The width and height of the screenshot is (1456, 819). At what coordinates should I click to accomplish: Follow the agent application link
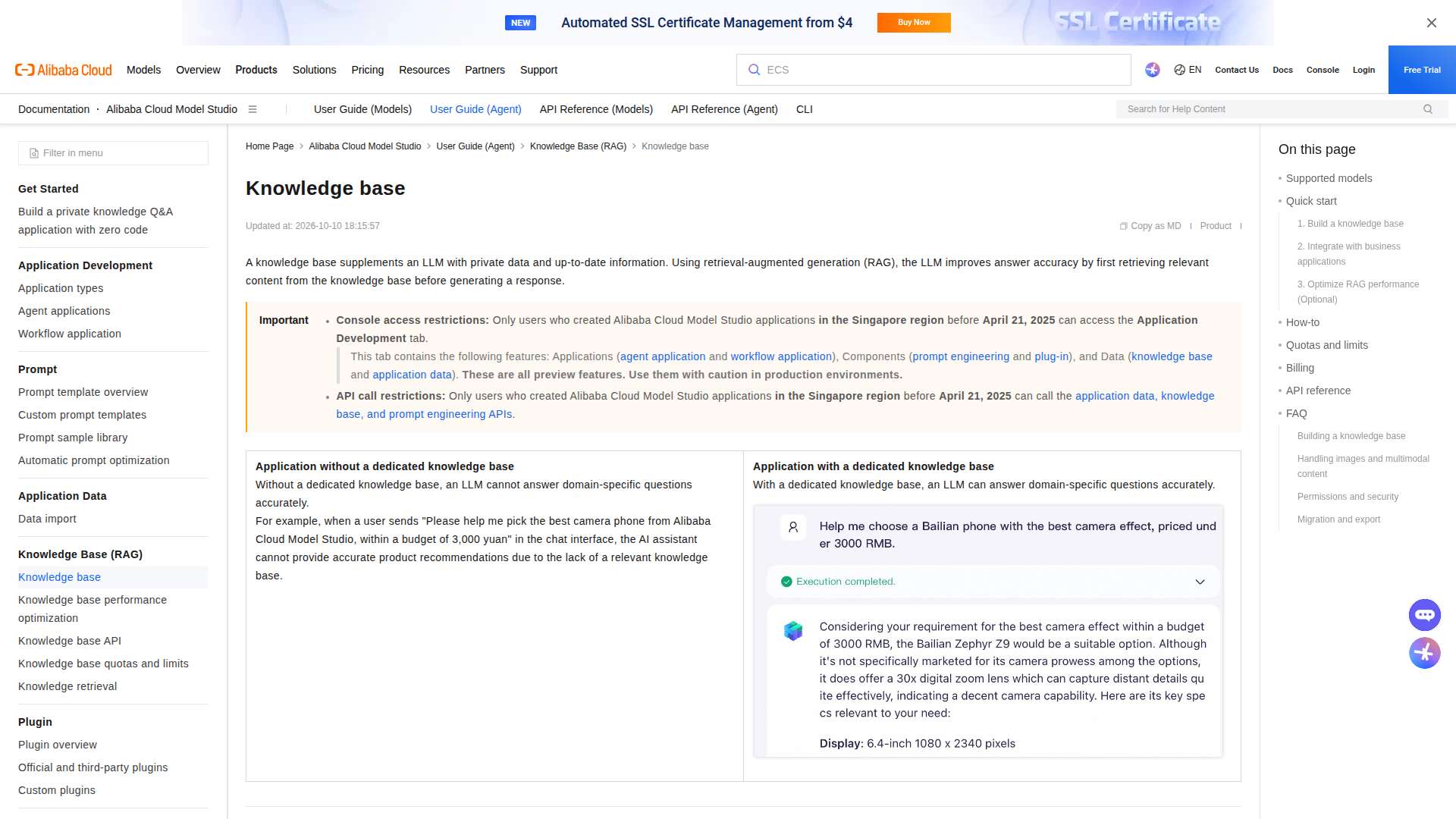pos(663,356)
